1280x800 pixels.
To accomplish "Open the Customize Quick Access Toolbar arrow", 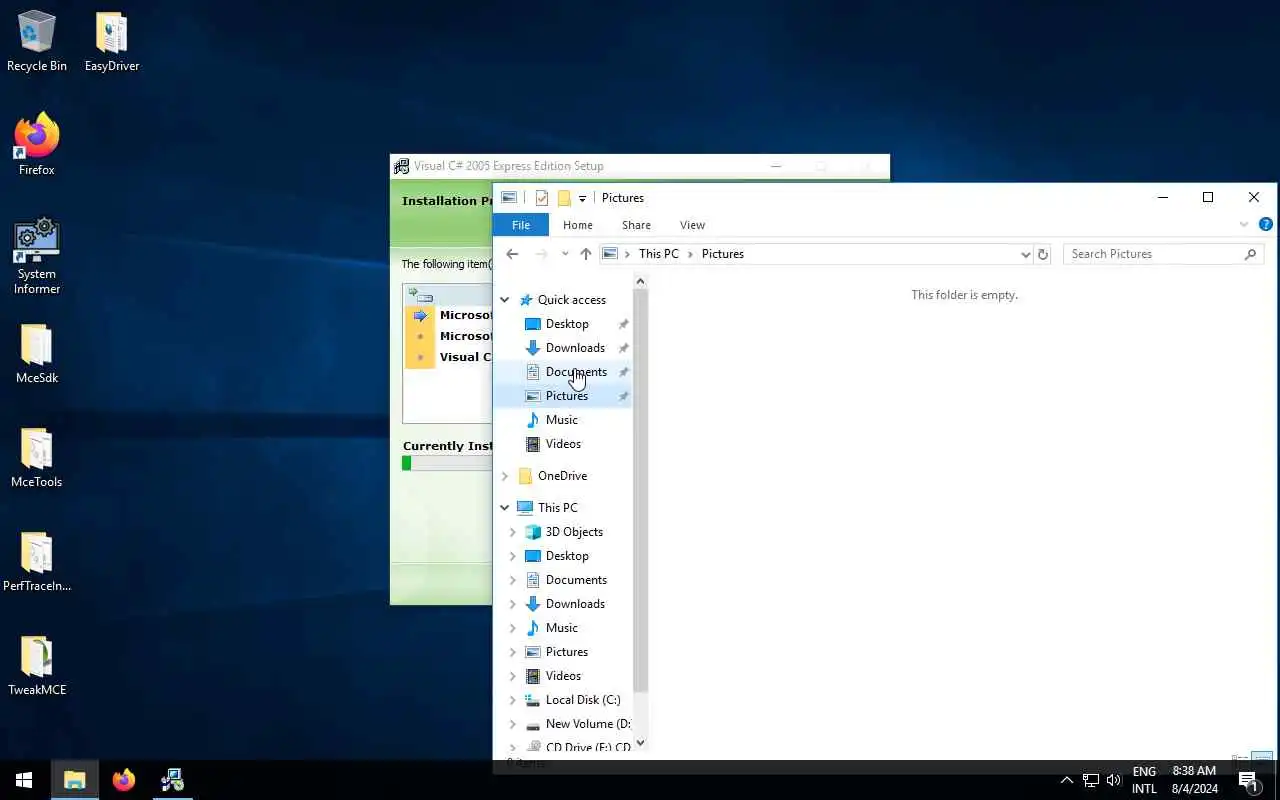I will tap(582, 198).
